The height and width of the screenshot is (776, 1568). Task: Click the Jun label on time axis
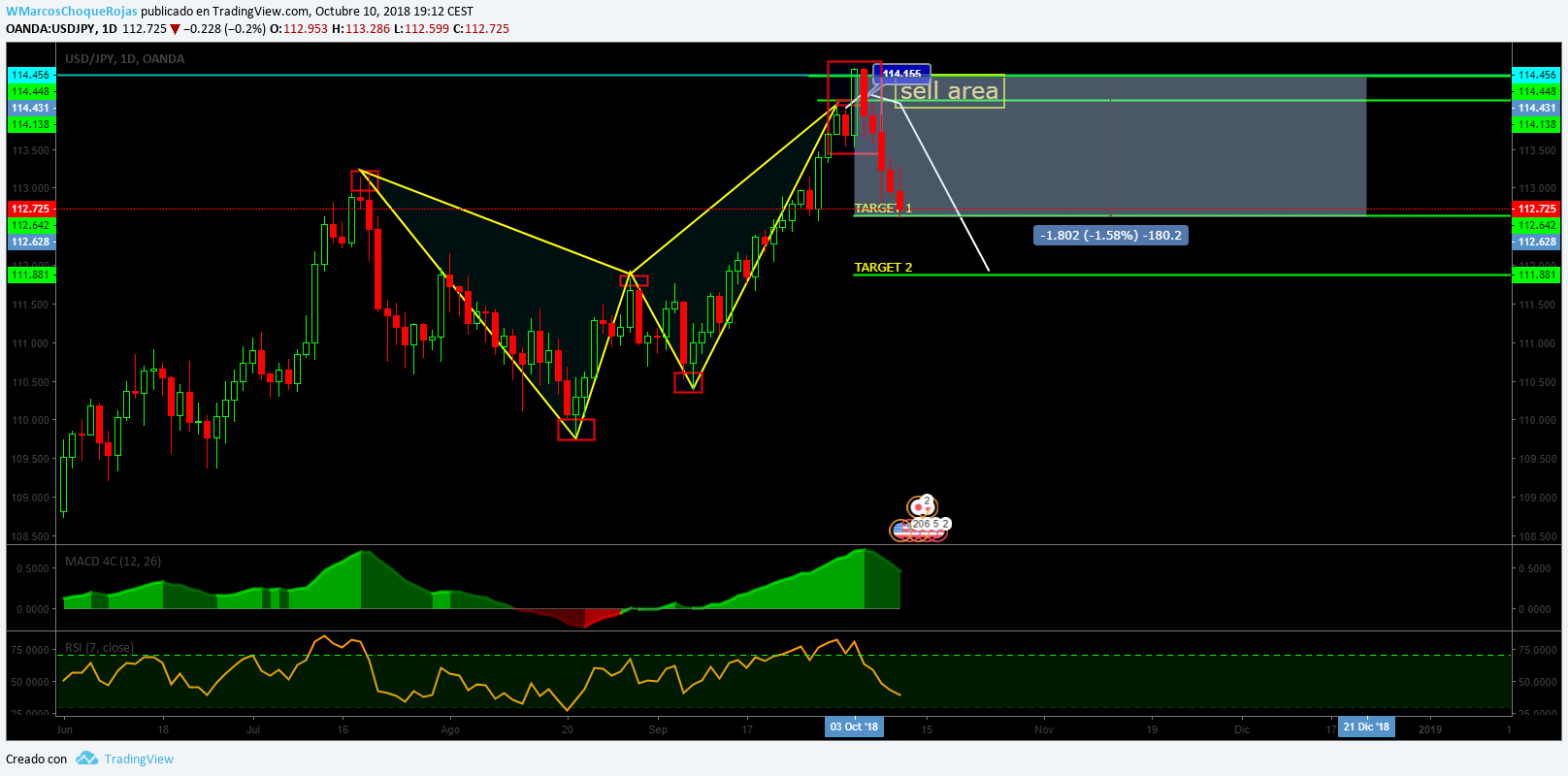click(65, 729)
